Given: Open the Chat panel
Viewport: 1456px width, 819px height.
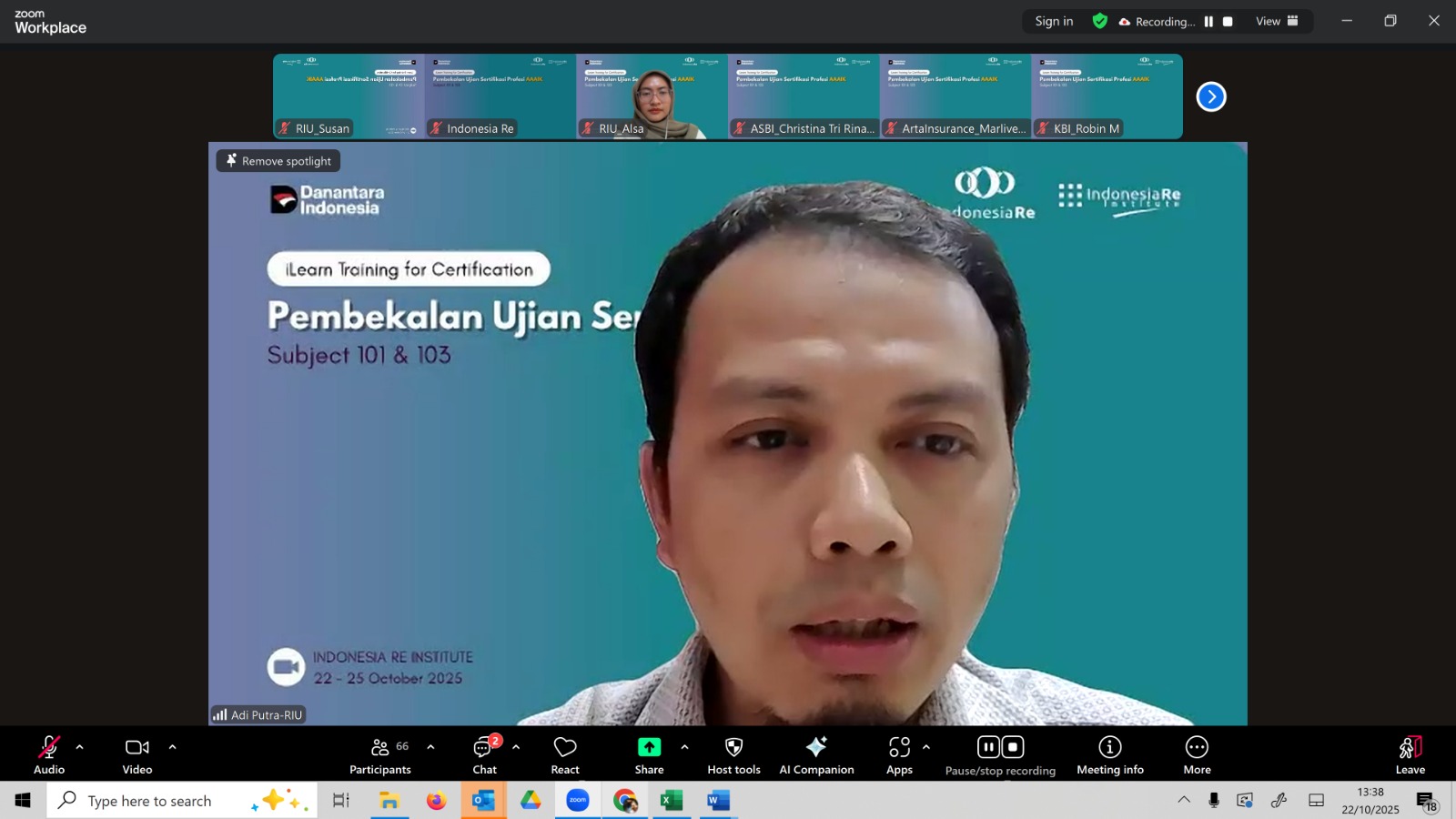Looking at the screenshot, I should point(484,755).
